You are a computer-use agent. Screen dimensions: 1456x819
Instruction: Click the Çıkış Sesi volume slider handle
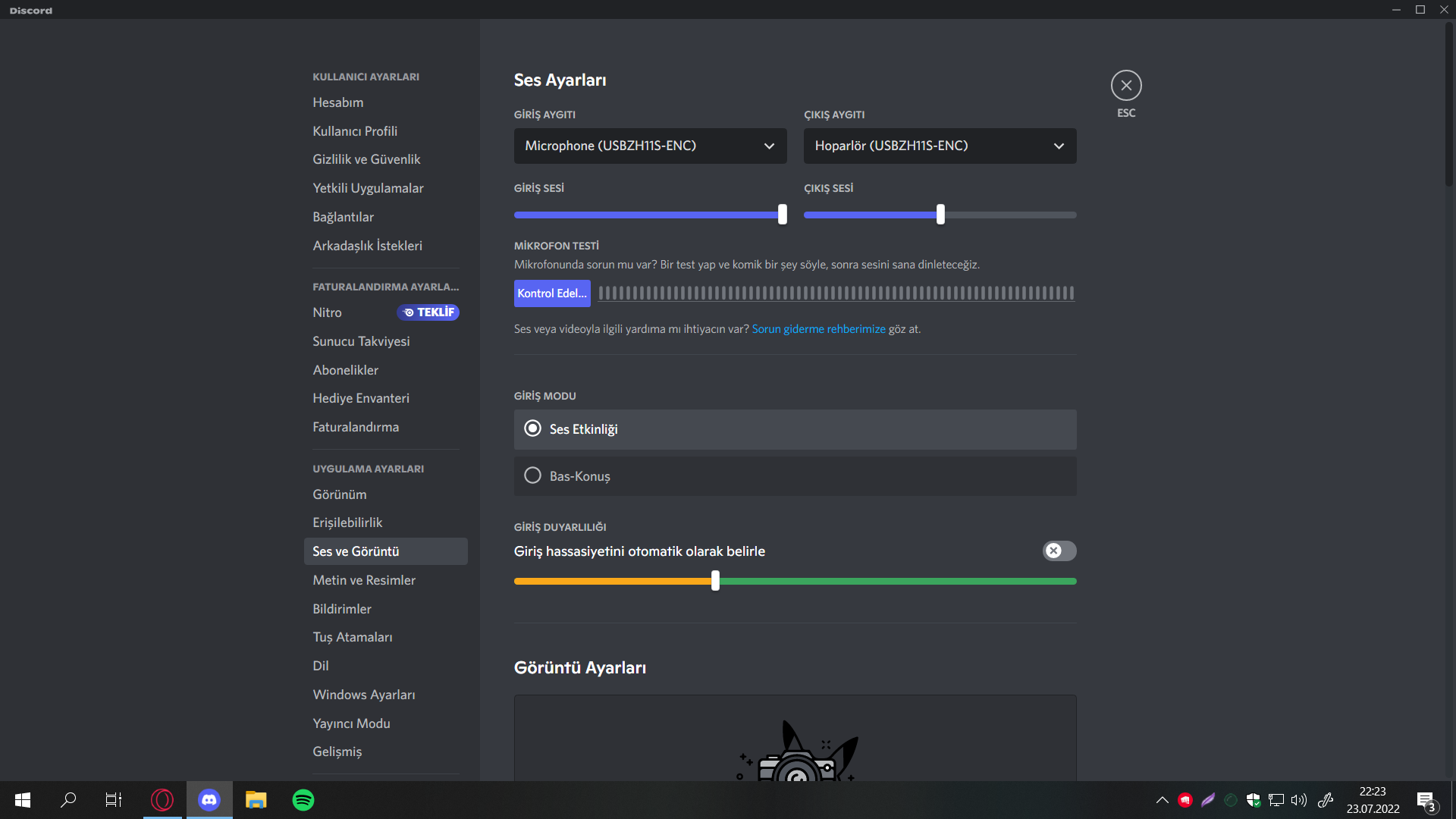point(940,215)
